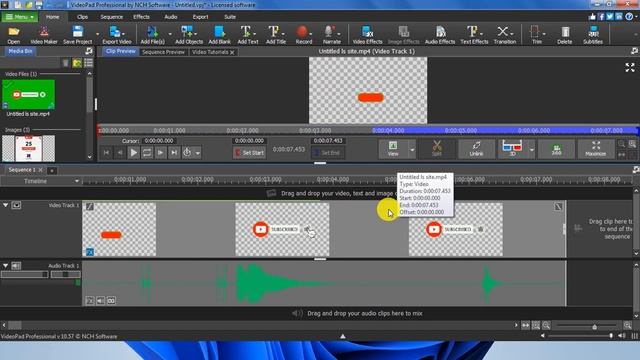Switch to the Home ribbon tab
The width and height of the screenshot is (640, 360).
(53, 17)
